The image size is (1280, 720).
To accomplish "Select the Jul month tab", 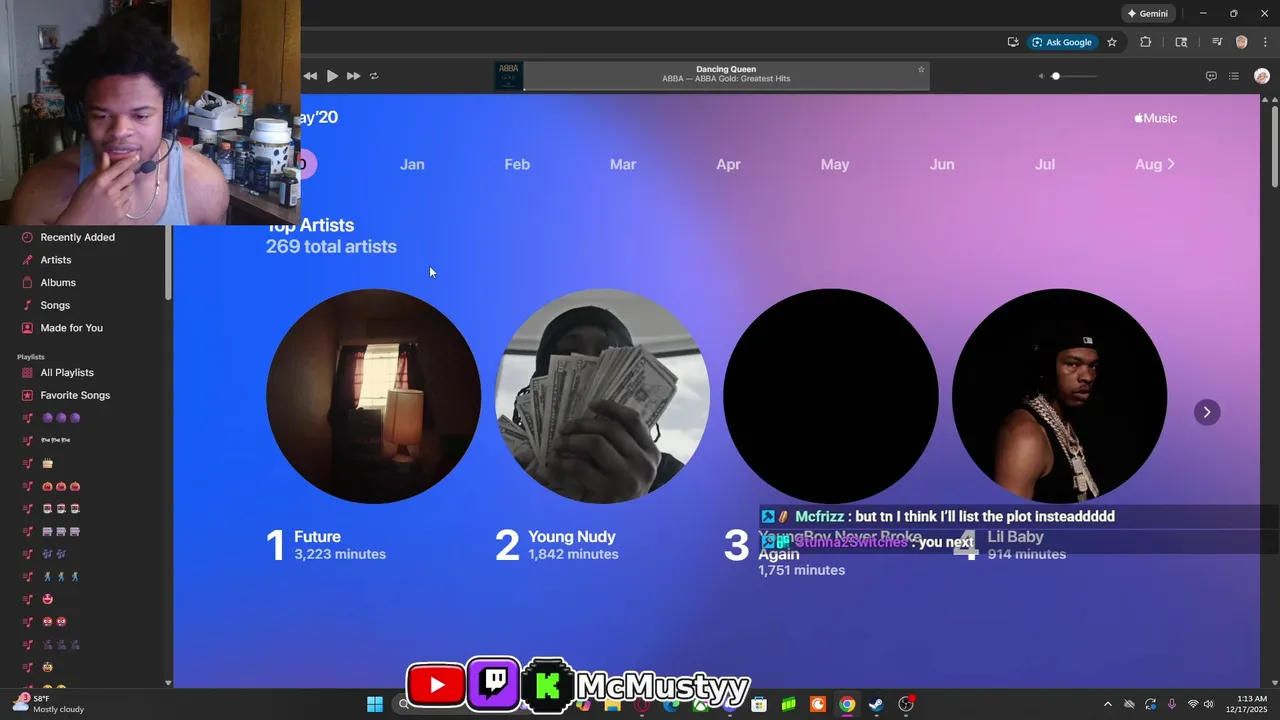I will pyautogui.click(x=1045, y=164).
